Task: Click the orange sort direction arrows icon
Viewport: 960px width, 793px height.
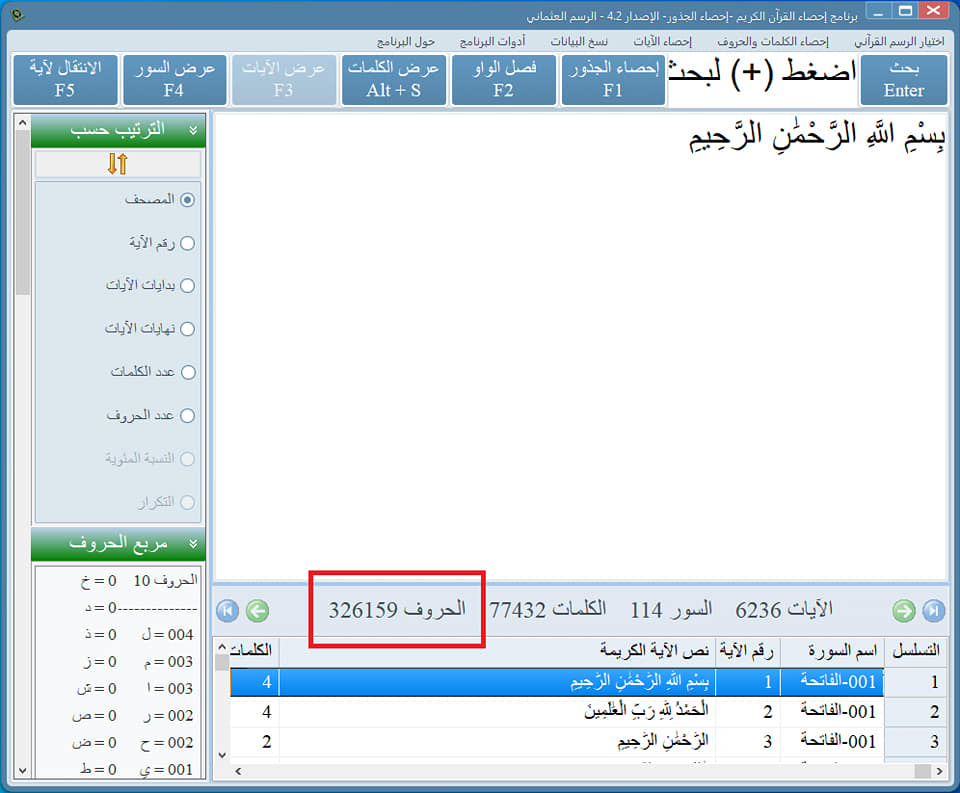Action: click(x=118, y=164)
